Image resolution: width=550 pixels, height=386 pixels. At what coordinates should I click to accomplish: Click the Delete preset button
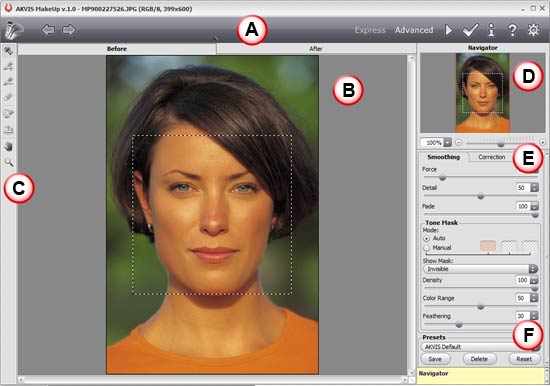479,359
